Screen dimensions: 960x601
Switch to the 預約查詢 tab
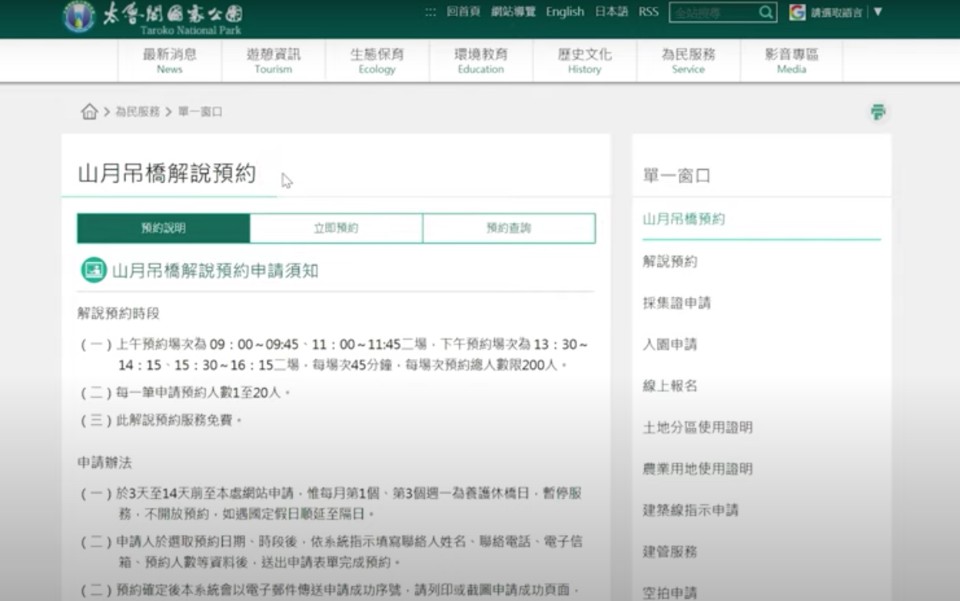coord(509,228)
